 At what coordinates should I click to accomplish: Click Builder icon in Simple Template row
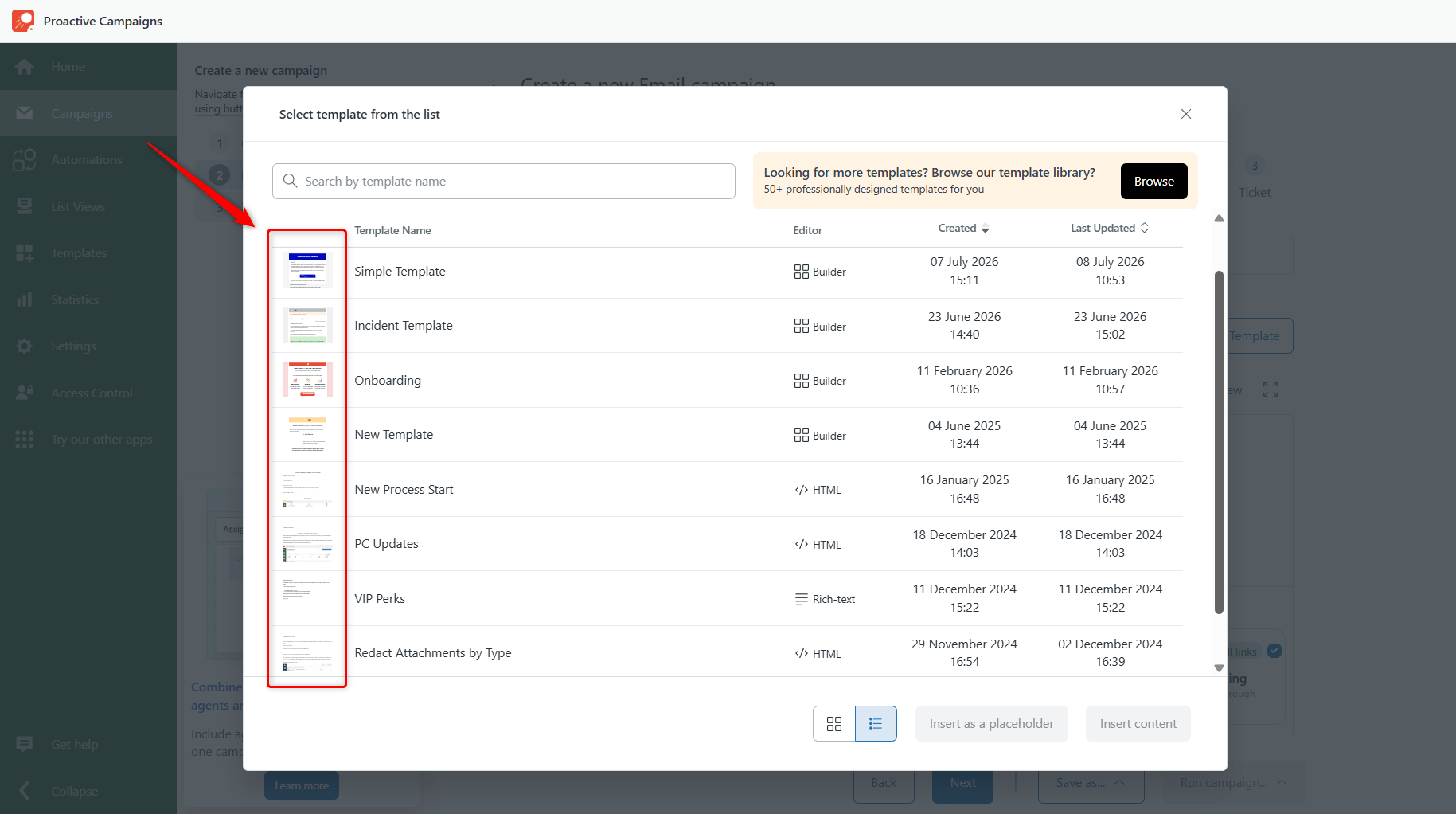[x=801, y=272]
